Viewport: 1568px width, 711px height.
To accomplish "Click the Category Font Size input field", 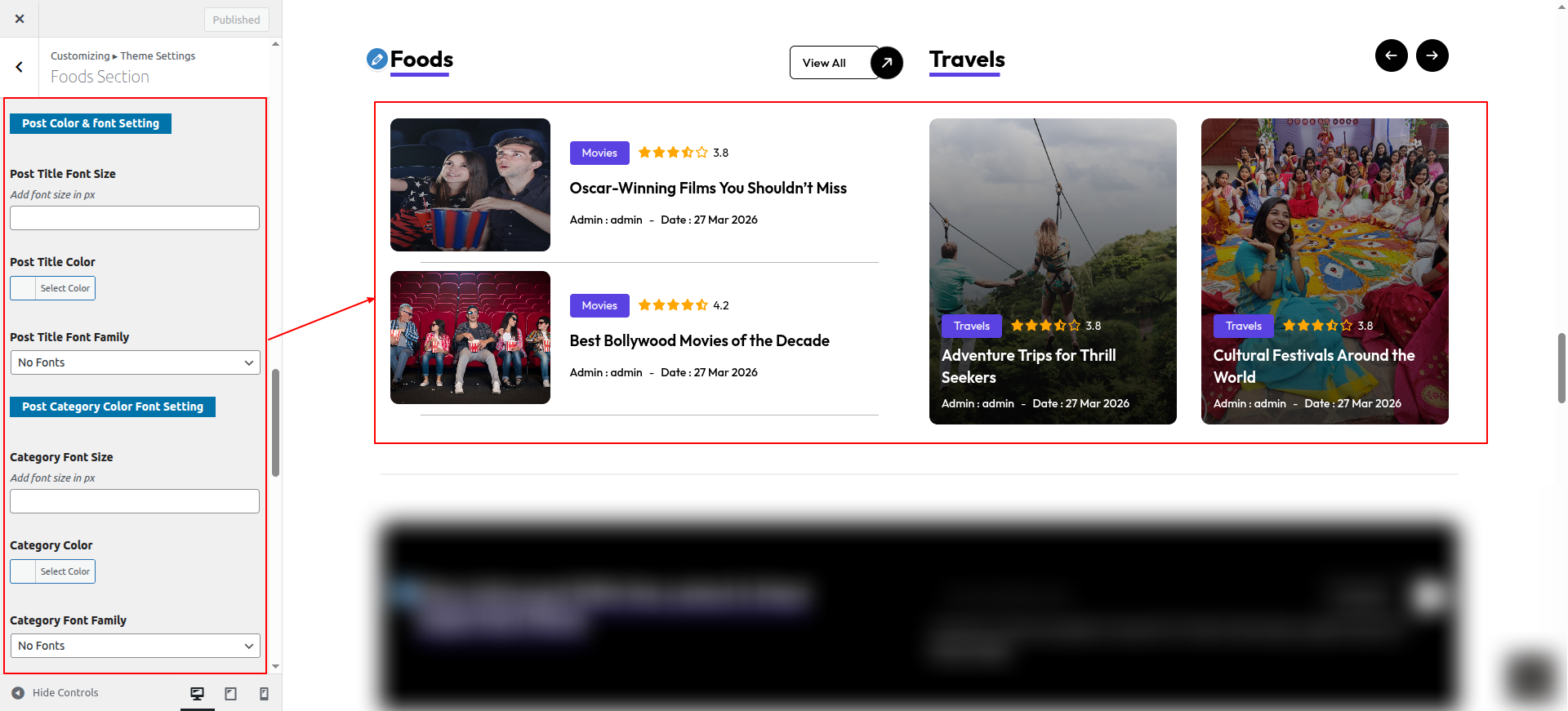I will pyautogui.click(x=135, y=501).
